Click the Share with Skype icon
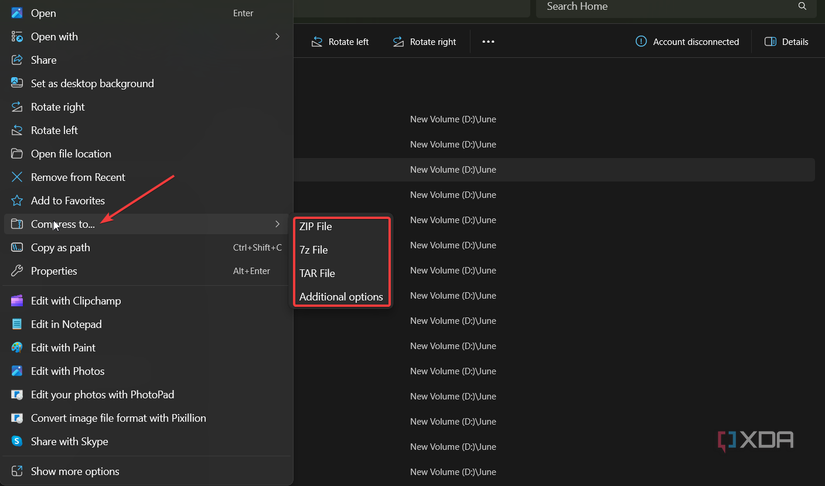 17,441
